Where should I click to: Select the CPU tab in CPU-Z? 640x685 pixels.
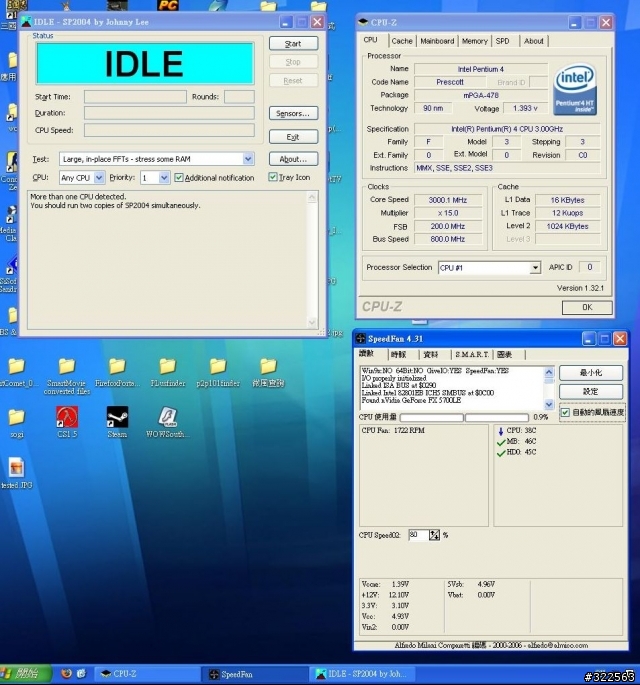pos(370,40)
